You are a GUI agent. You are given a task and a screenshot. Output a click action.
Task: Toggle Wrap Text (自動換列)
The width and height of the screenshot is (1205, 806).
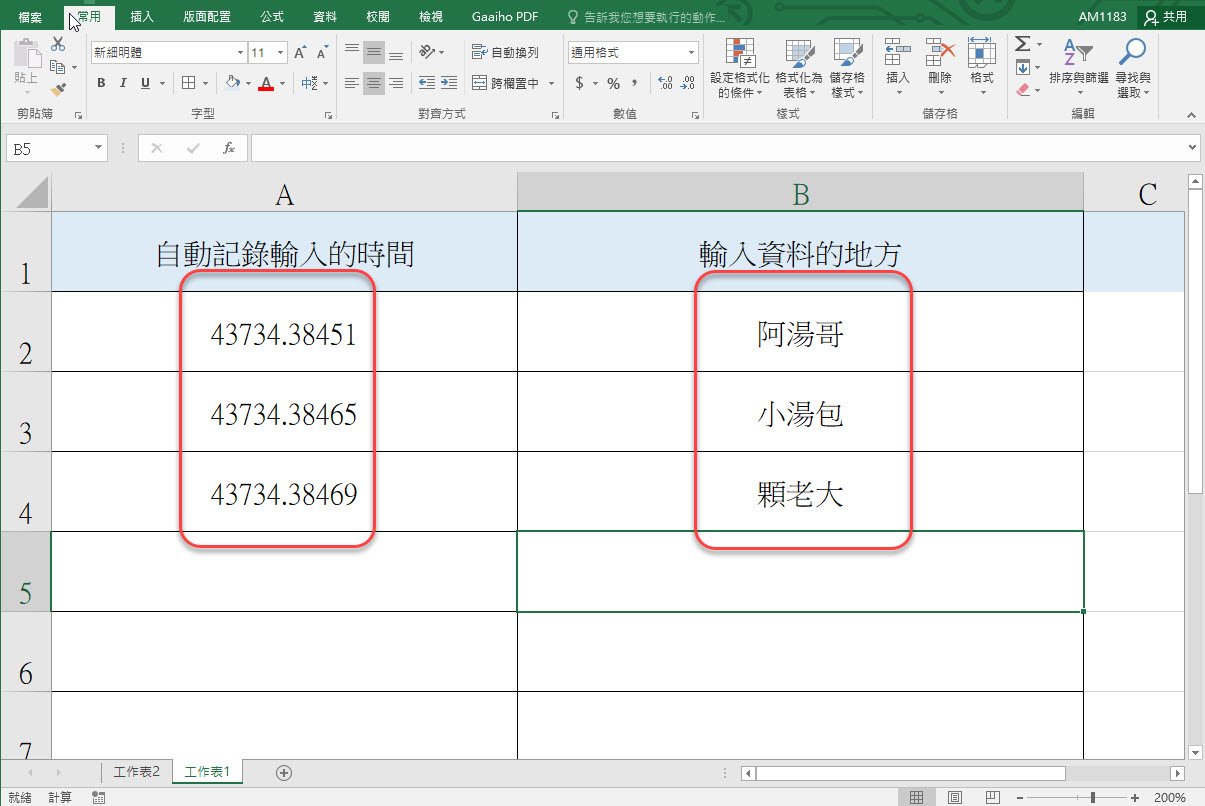(x=505, y=53)
